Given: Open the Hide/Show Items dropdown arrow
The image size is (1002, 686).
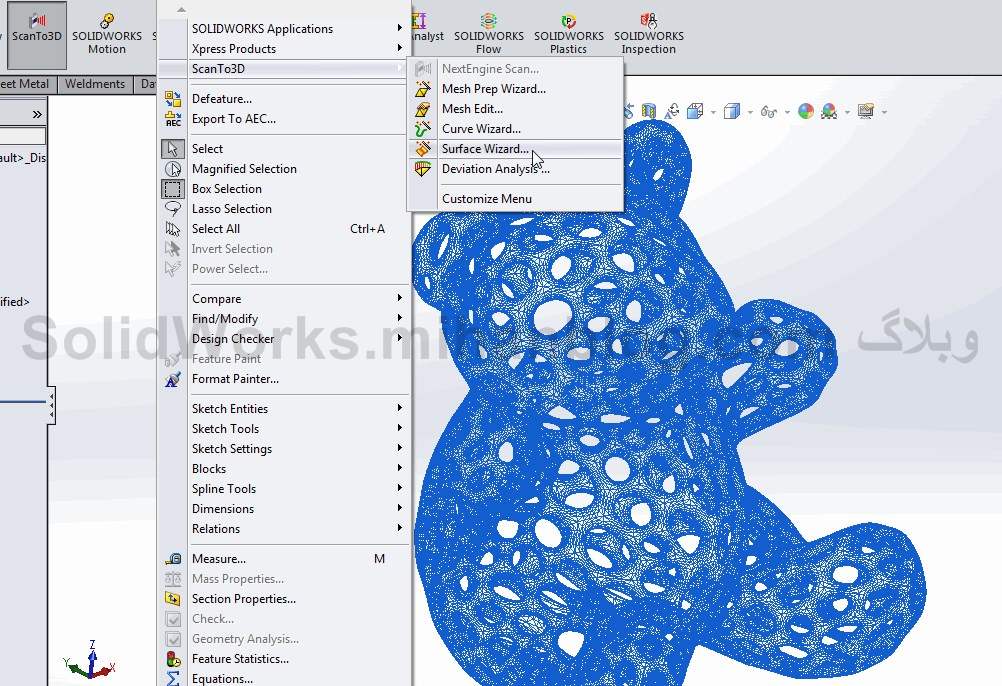Looking at the screenshot, I should coord(787,112).
